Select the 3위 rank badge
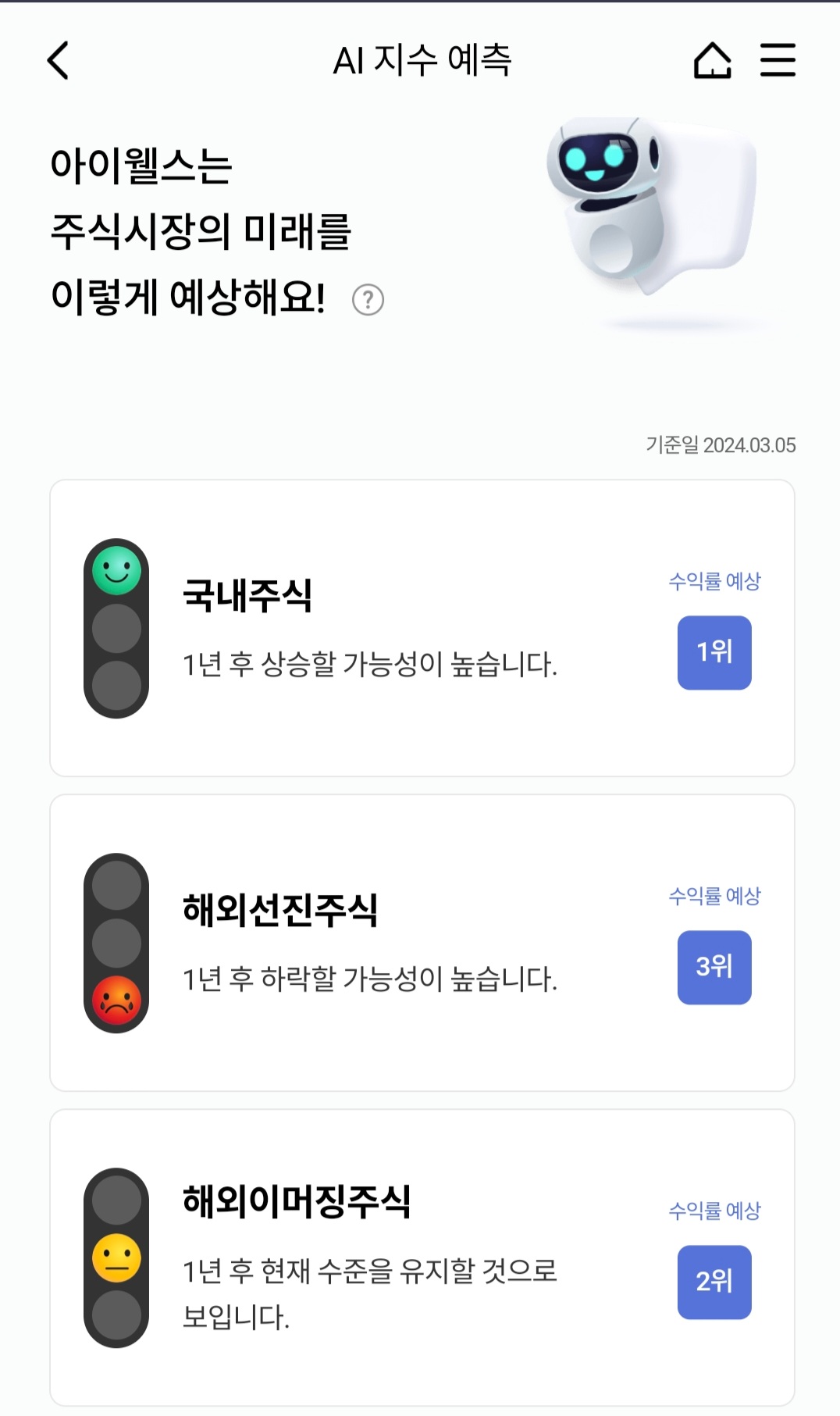The image size is (840, 1416). point(714,967)
